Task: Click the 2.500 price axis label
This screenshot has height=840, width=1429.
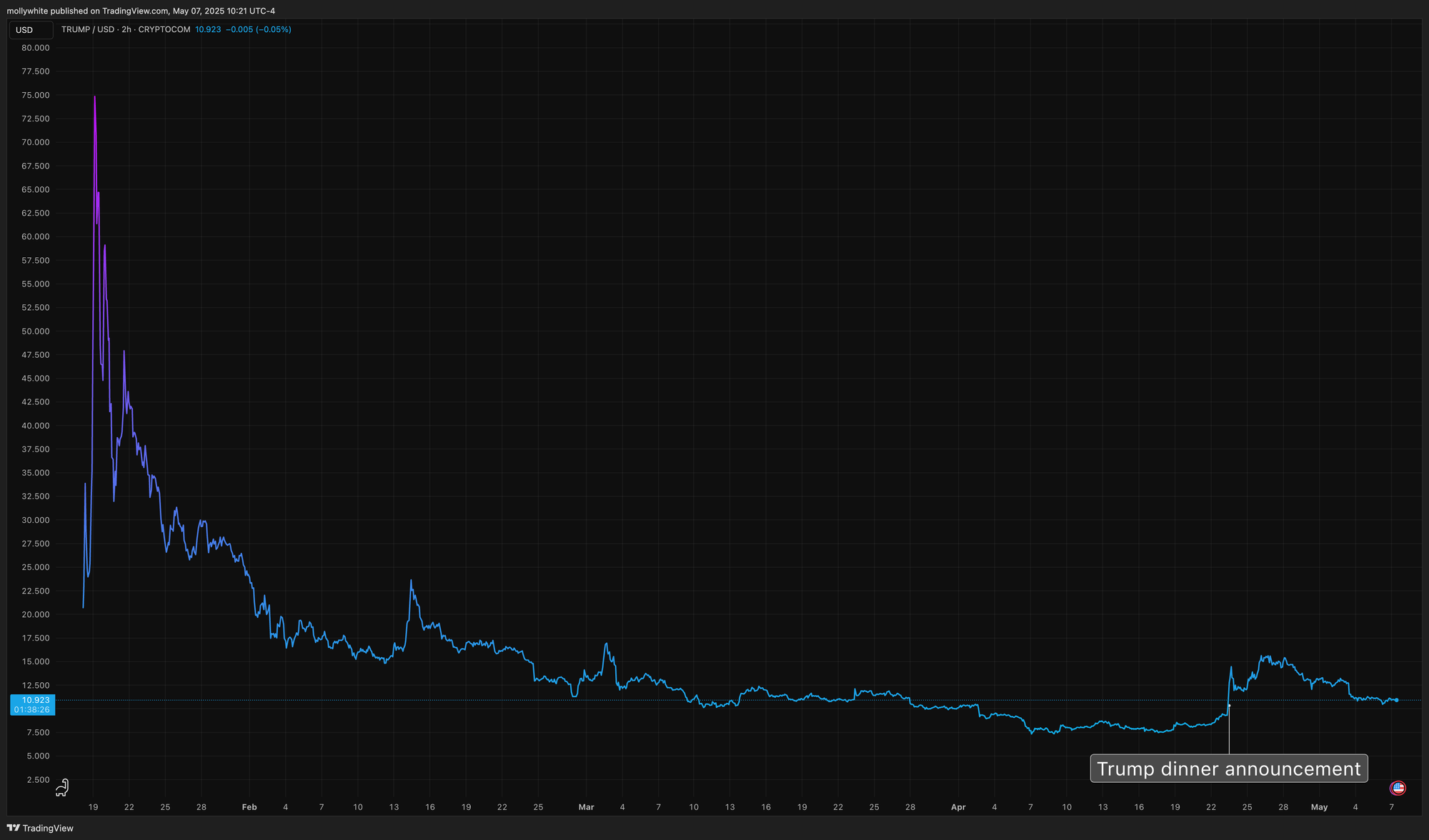Action: point(38,779)
